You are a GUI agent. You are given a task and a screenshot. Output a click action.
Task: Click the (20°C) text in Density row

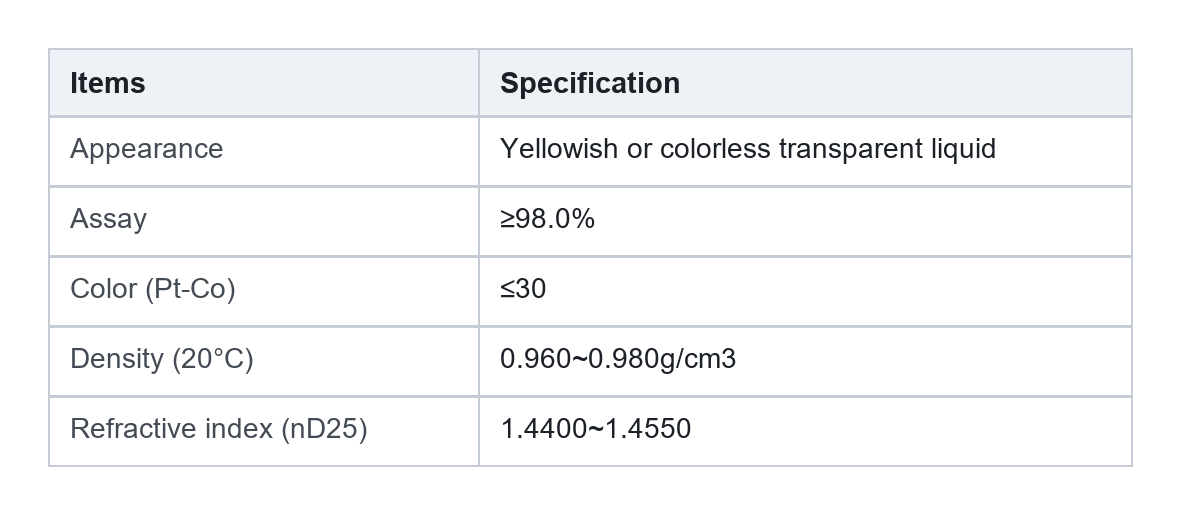[213, 359]
